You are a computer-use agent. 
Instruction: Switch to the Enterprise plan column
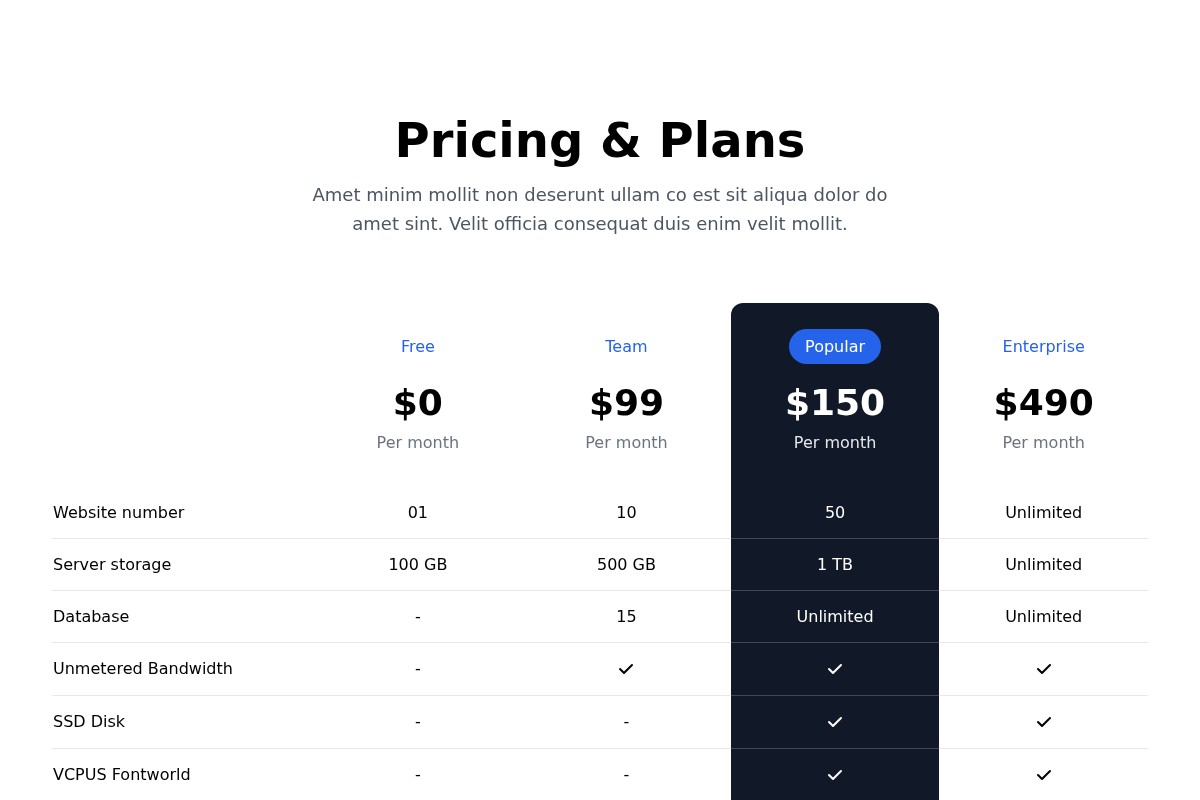tap(1043, 346)
